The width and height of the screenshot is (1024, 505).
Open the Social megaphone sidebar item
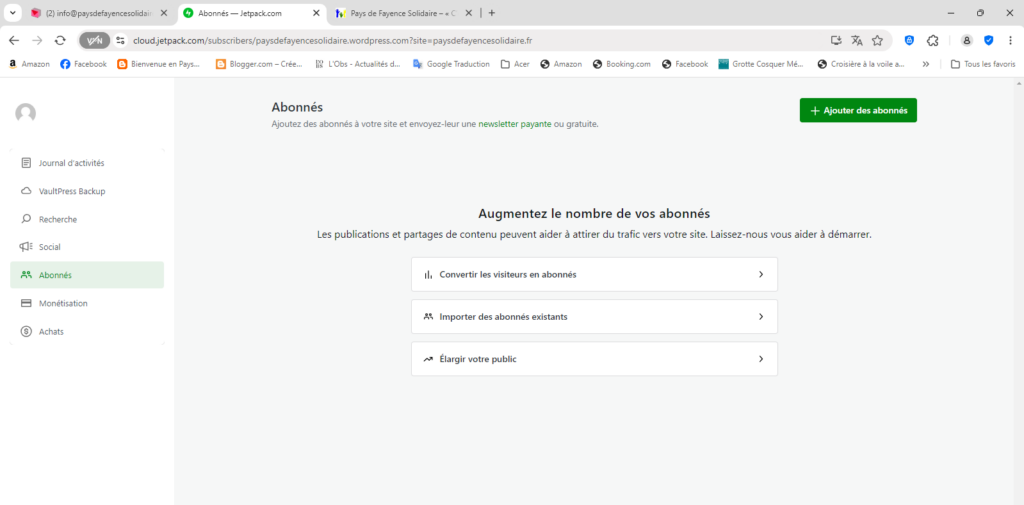tap(50, 247)
